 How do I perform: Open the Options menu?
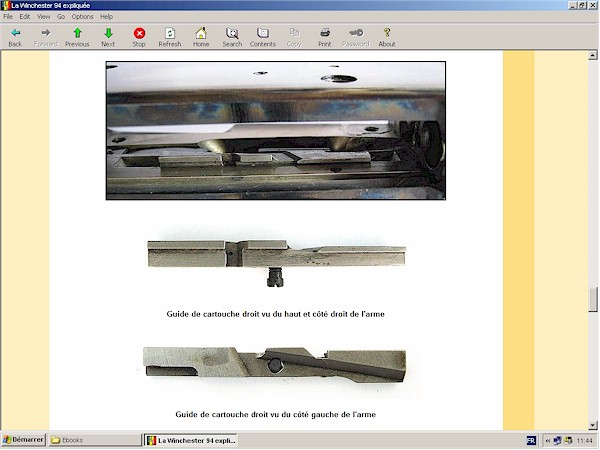(82, 17)
